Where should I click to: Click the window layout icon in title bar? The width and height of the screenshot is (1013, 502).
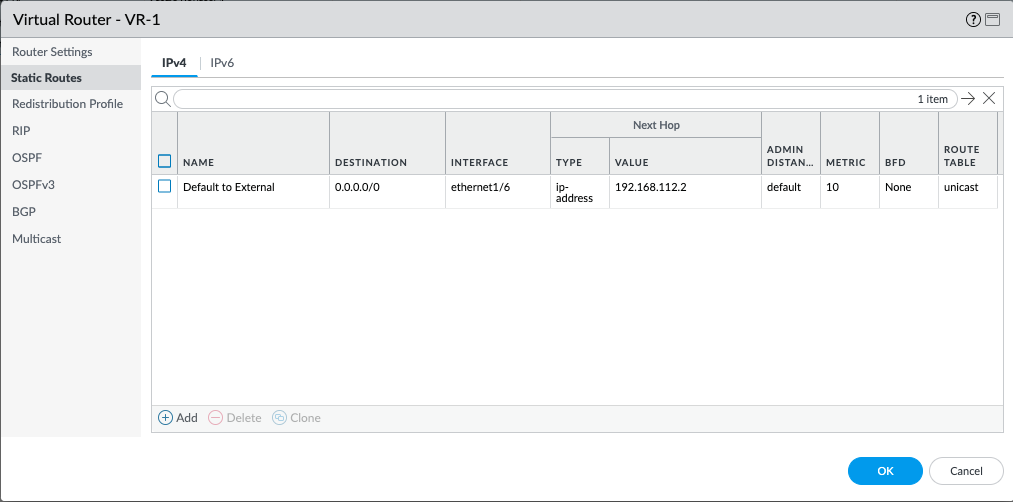[993, 19]
